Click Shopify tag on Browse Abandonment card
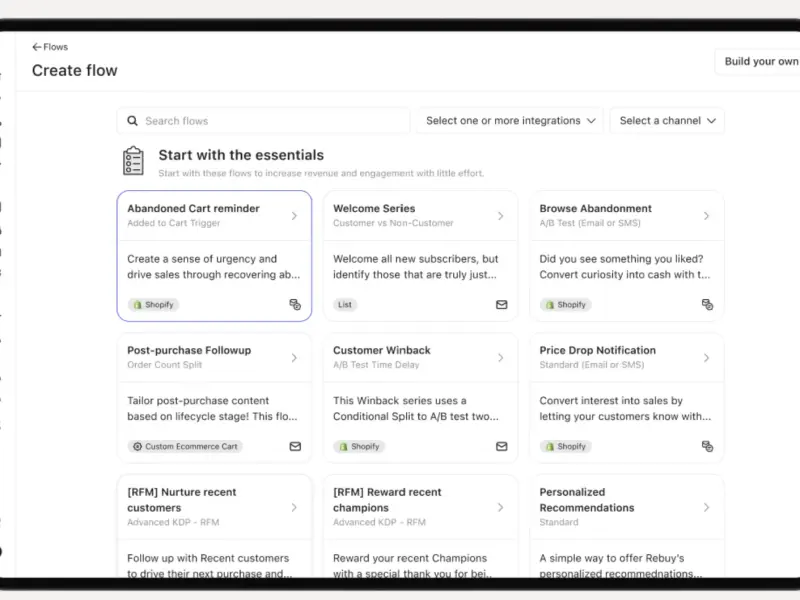 [565, 305]
